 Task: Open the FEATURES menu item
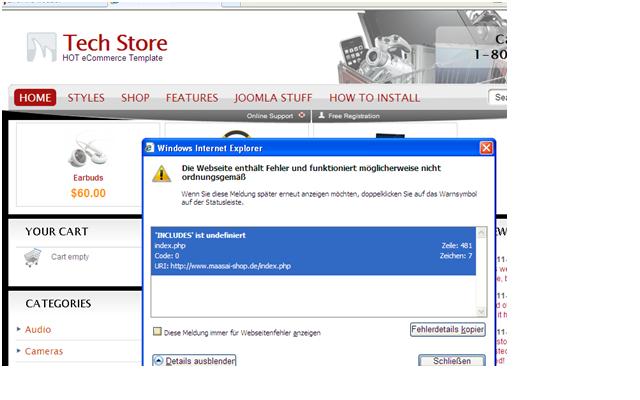tap(192, 98)
